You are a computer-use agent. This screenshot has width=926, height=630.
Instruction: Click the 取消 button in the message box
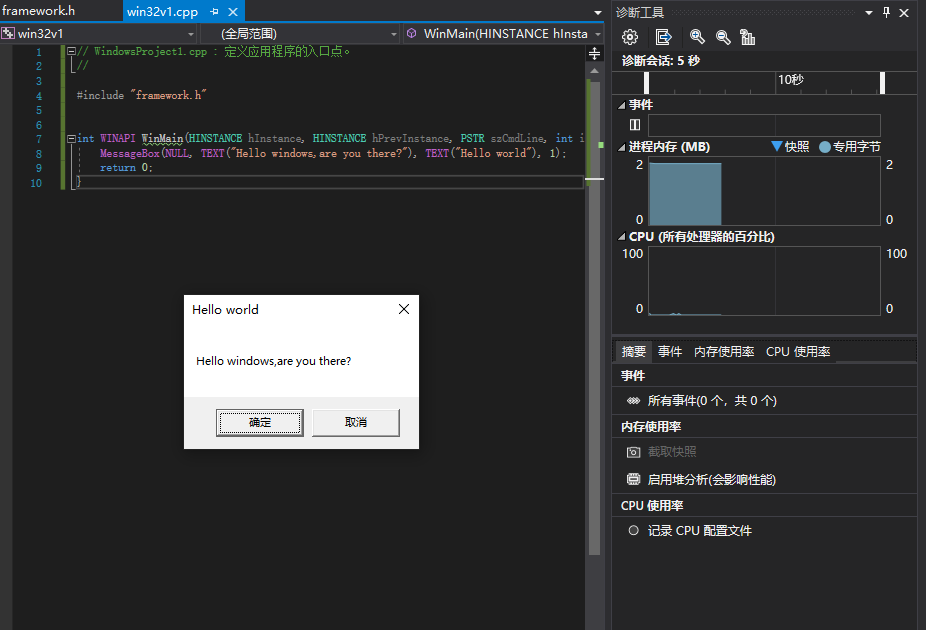tap(356, 422)
